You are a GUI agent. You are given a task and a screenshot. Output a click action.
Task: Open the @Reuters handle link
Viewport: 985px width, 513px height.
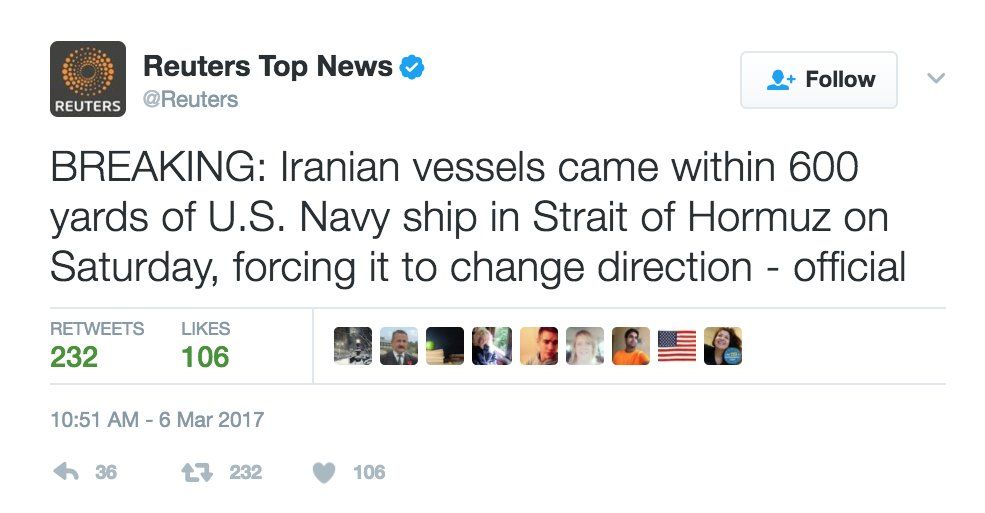(191, 99)
